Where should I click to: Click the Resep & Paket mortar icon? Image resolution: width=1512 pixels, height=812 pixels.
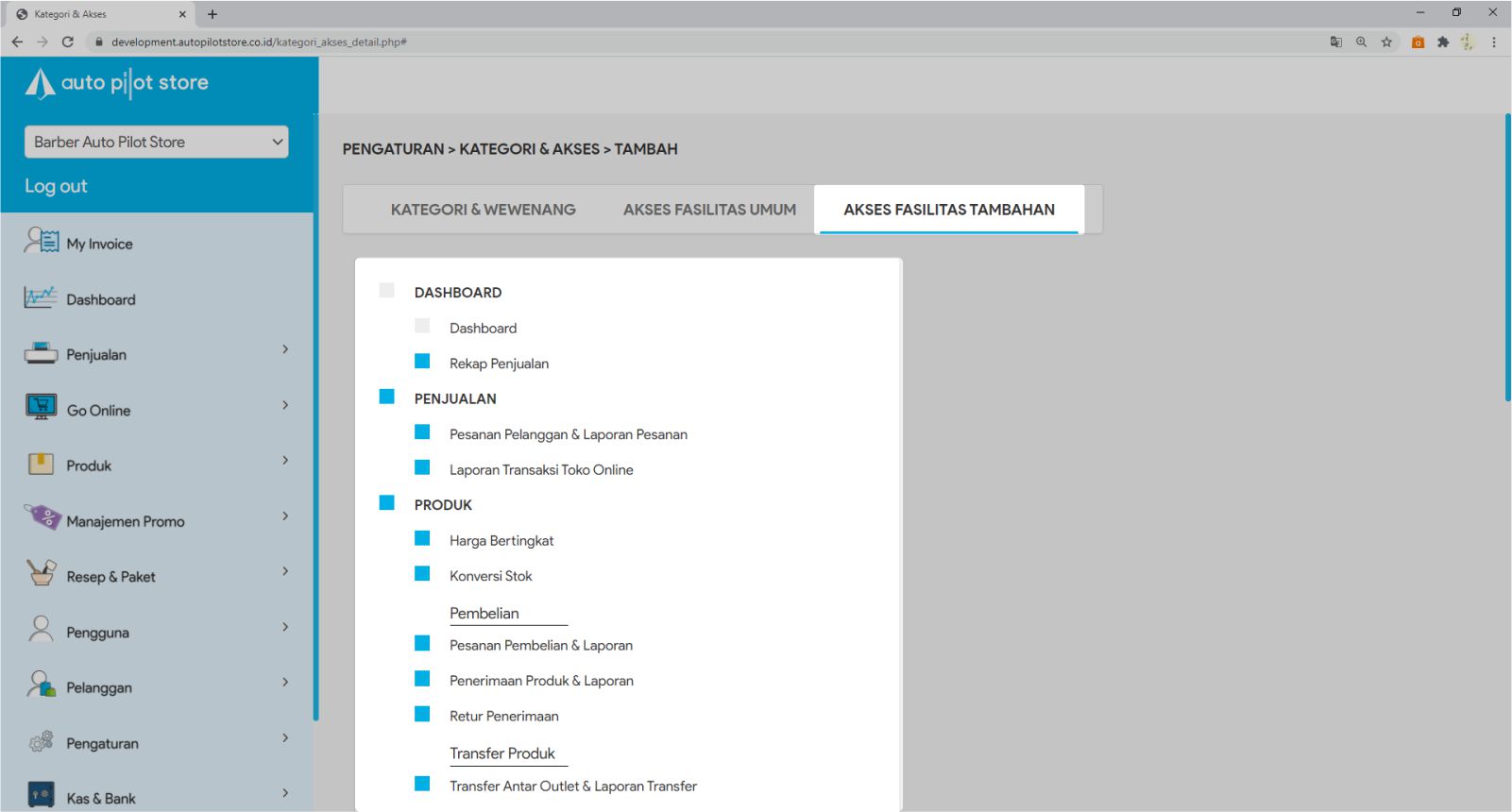coord(41,574)
